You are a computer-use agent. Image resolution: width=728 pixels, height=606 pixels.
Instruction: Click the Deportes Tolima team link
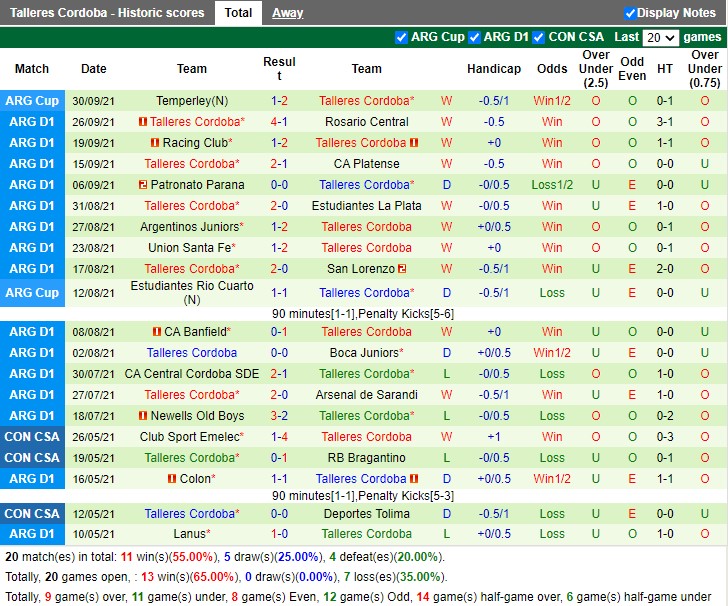pyautogui.click(x=366, y=514)
